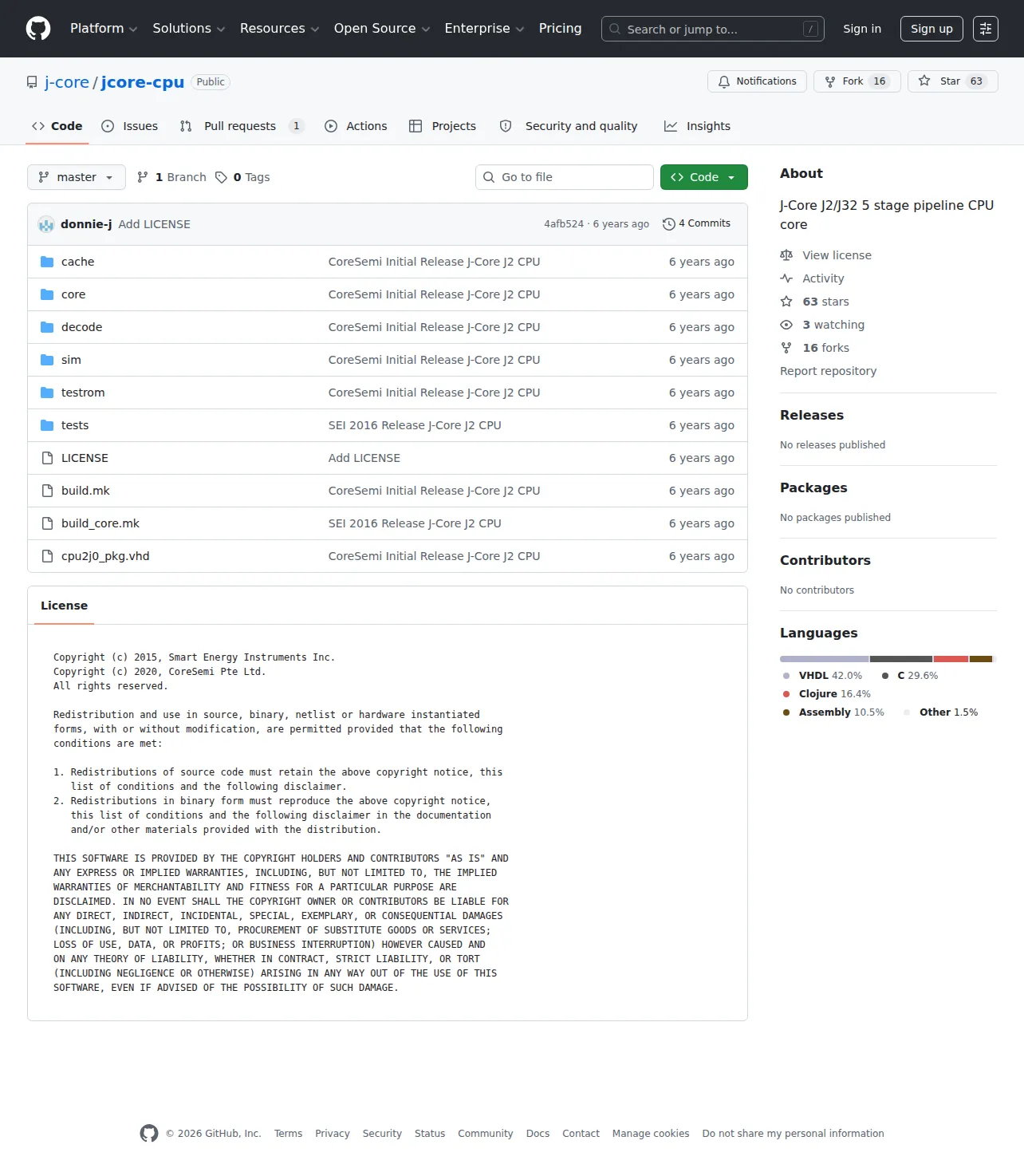Open the jcore-cpu repository name link
The height and width of the screenshot is (1176, 1024).
[143, 82]
